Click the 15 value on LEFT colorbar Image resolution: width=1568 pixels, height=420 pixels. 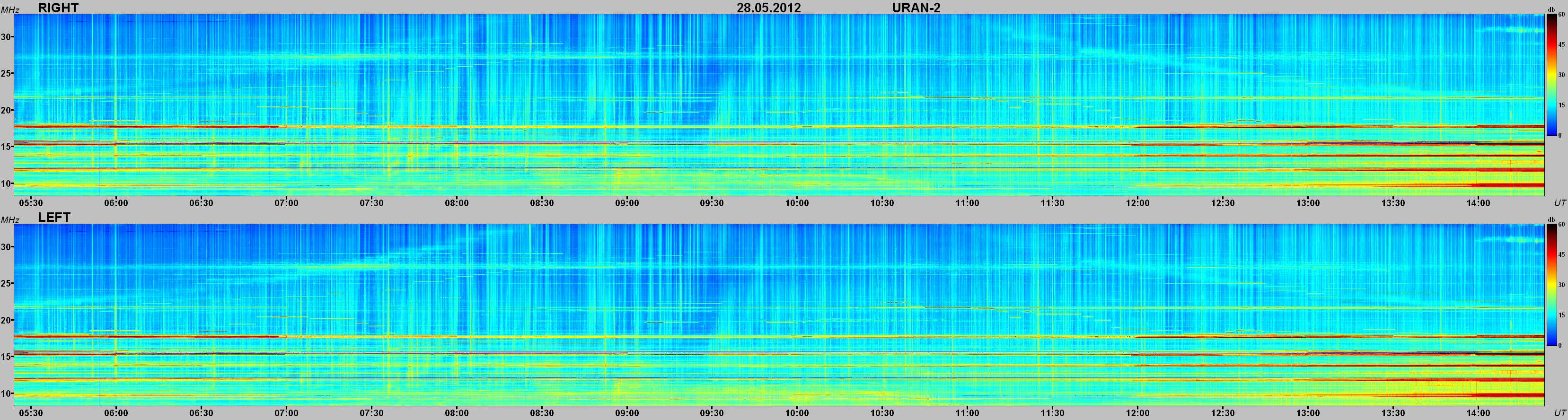pos(1561,315)
